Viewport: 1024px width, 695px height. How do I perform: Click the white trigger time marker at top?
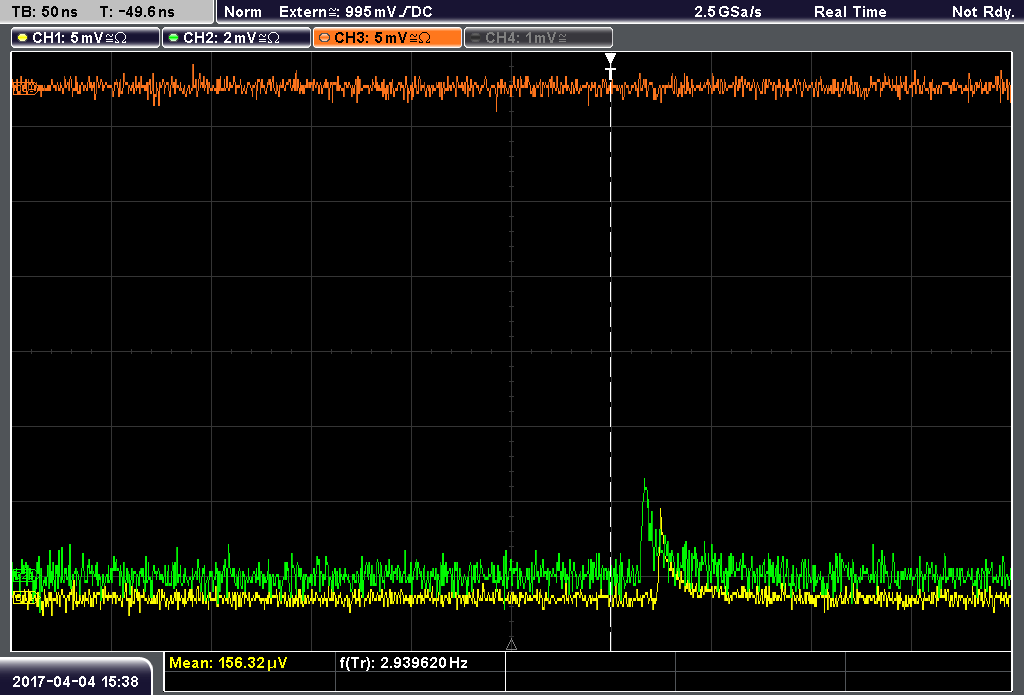coord(611,65)
